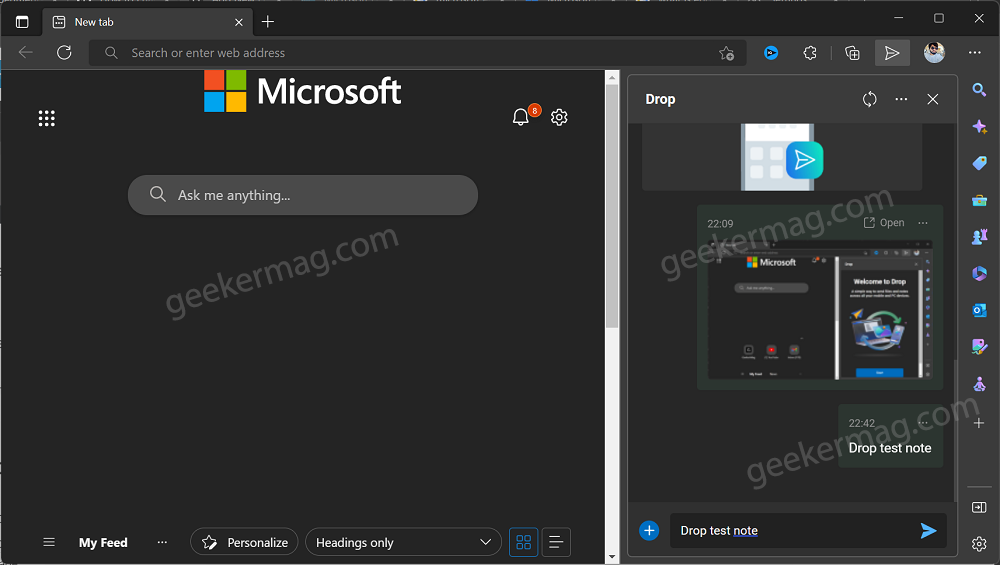
Task: Select the My Feed tab
Action: (103, 543)
